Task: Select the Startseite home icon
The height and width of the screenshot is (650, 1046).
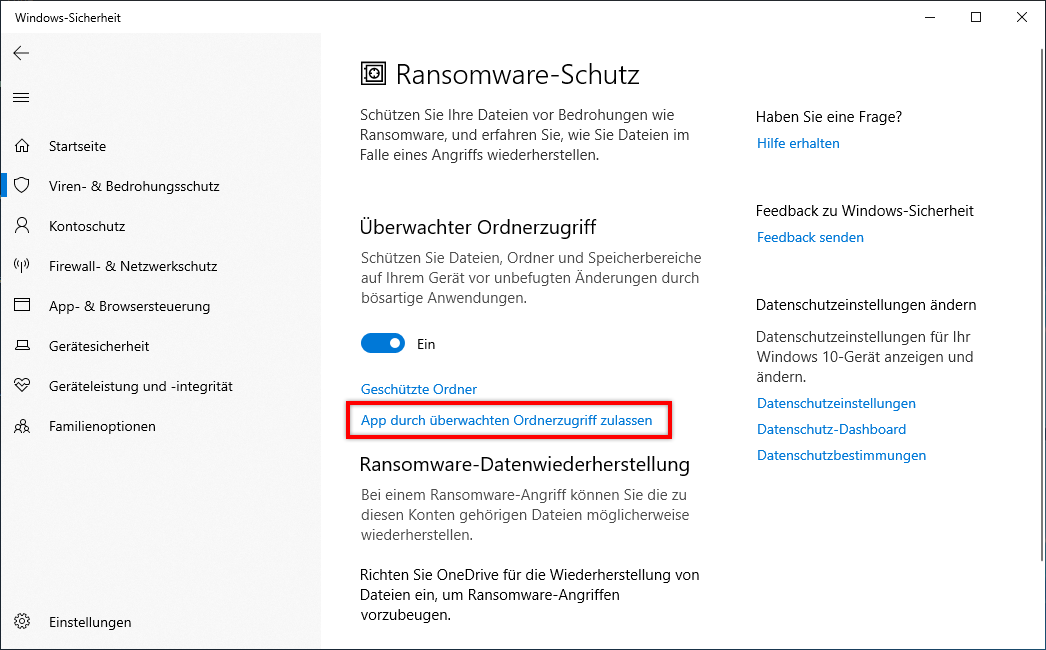Action: coord(22,146)
